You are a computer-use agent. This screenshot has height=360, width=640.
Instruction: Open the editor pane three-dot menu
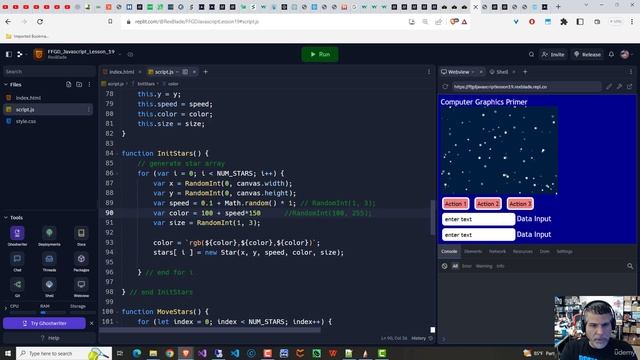pos(429,72)
